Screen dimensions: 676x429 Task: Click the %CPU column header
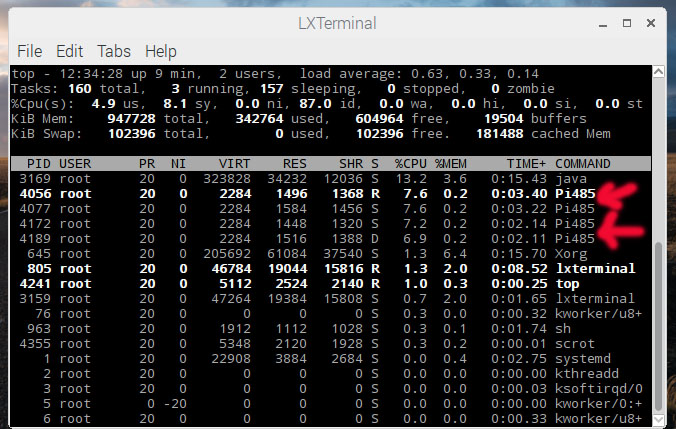[410, 164]
